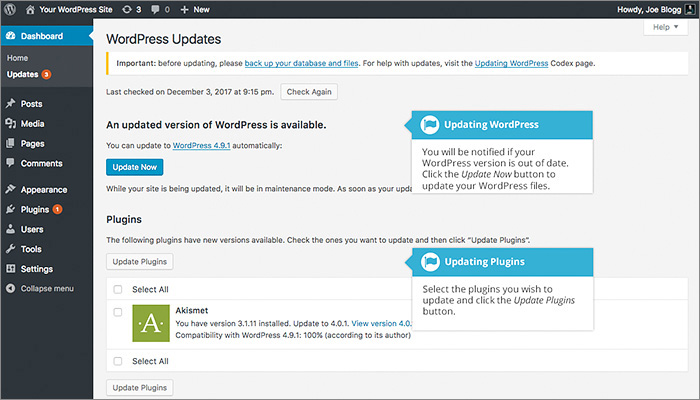Click the Akismet green logo thumbnail
The height and width of the screenshot is (400, 700).
tap(151, 323)
